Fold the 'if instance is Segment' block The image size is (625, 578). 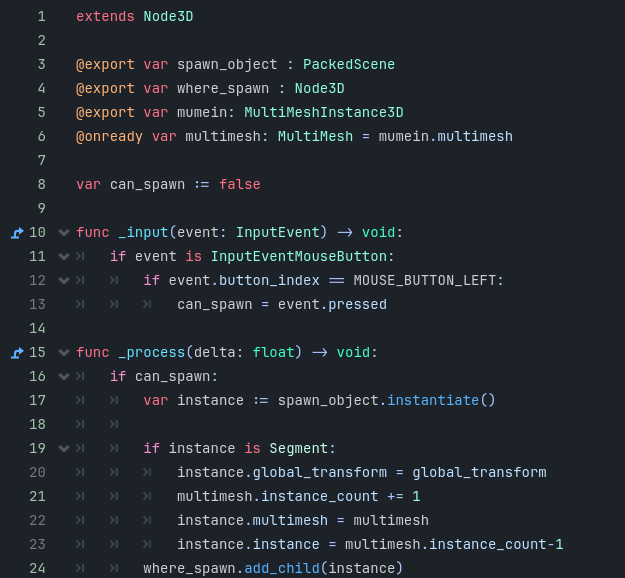pyautogui.click(x=64, y=448)
